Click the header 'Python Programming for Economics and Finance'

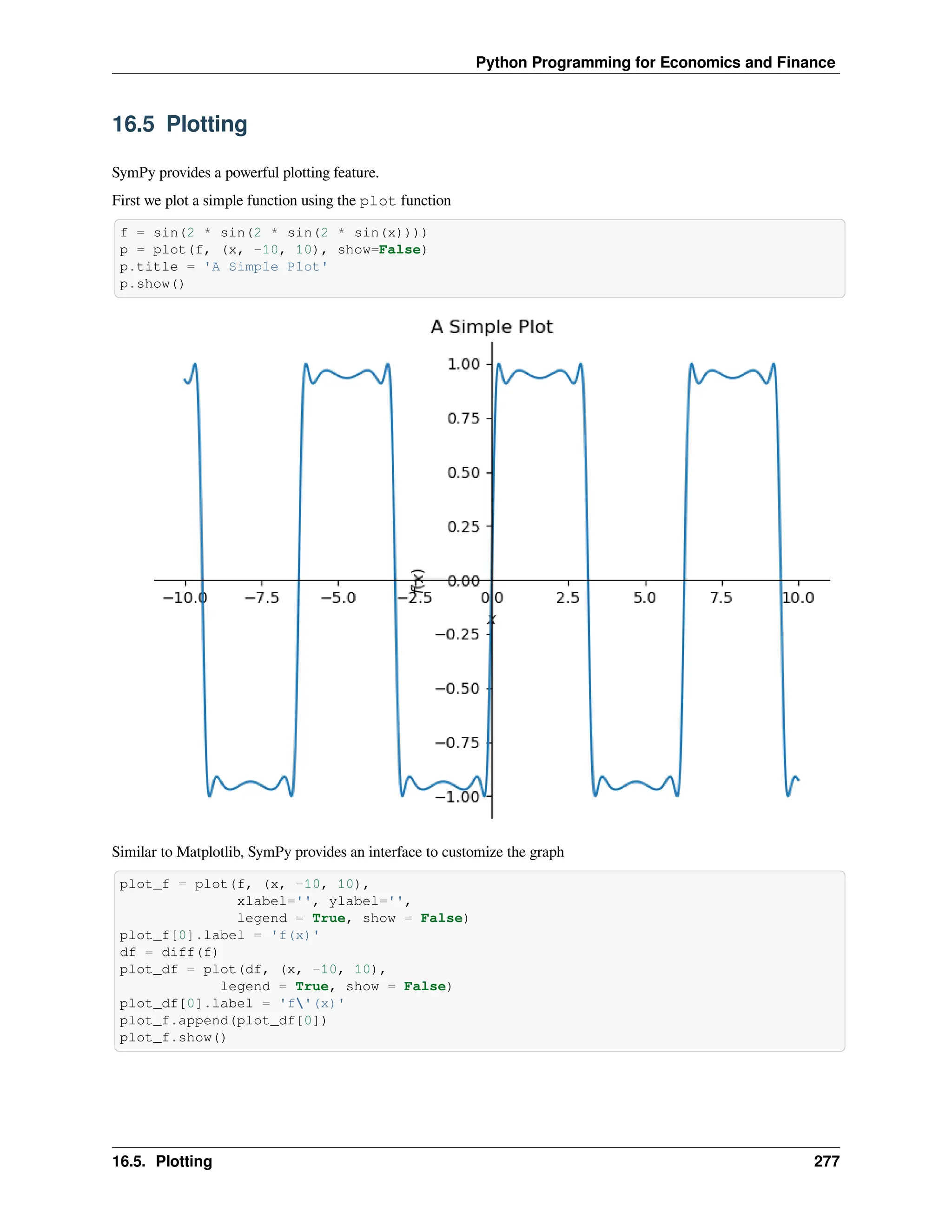(655, 63)
